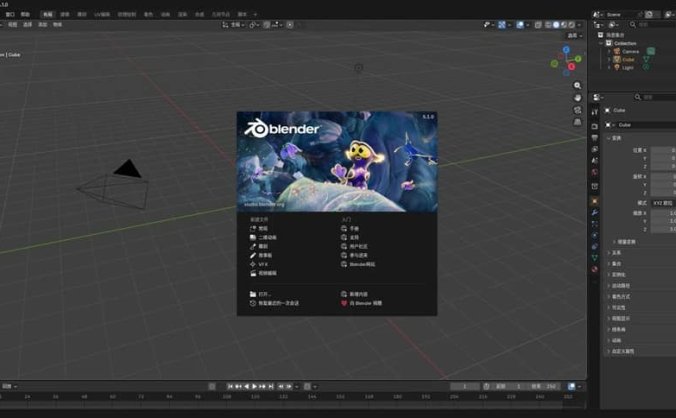Open the World properties tab
The image size is (676, 418).
click(595, 172)
